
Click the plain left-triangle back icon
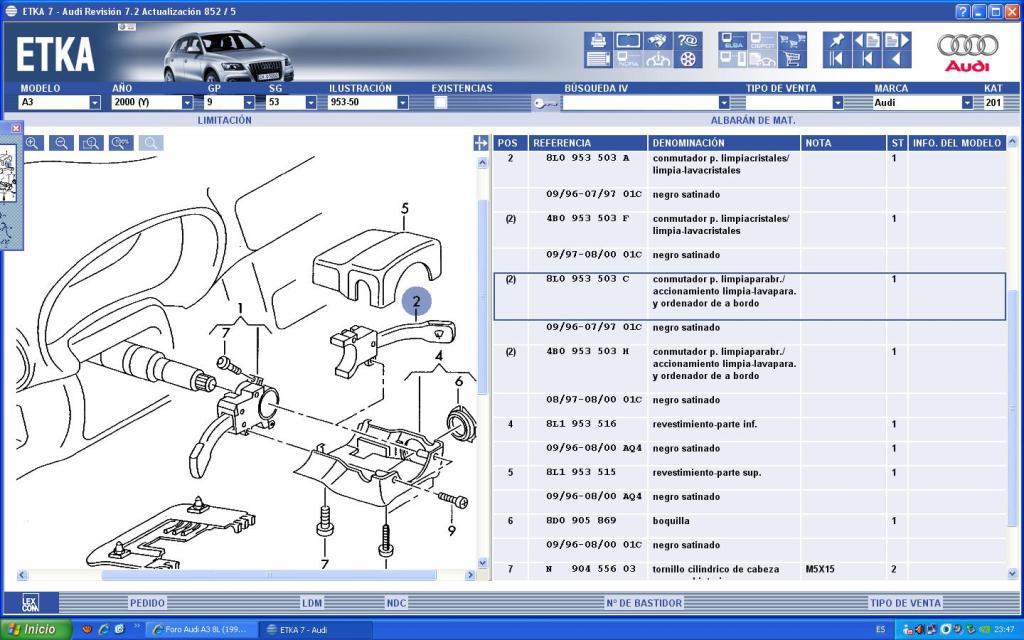[897, 59]
